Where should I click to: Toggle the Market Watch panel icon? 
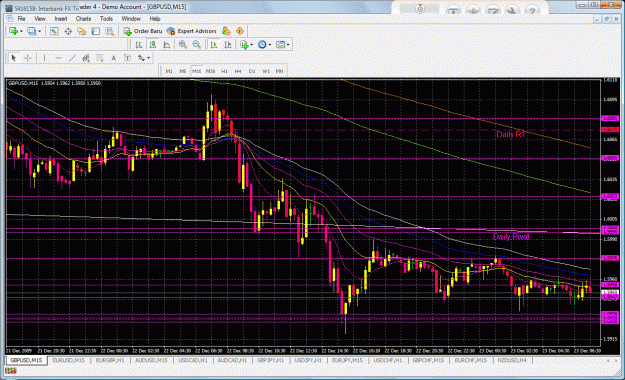click(x=54, y=31)
